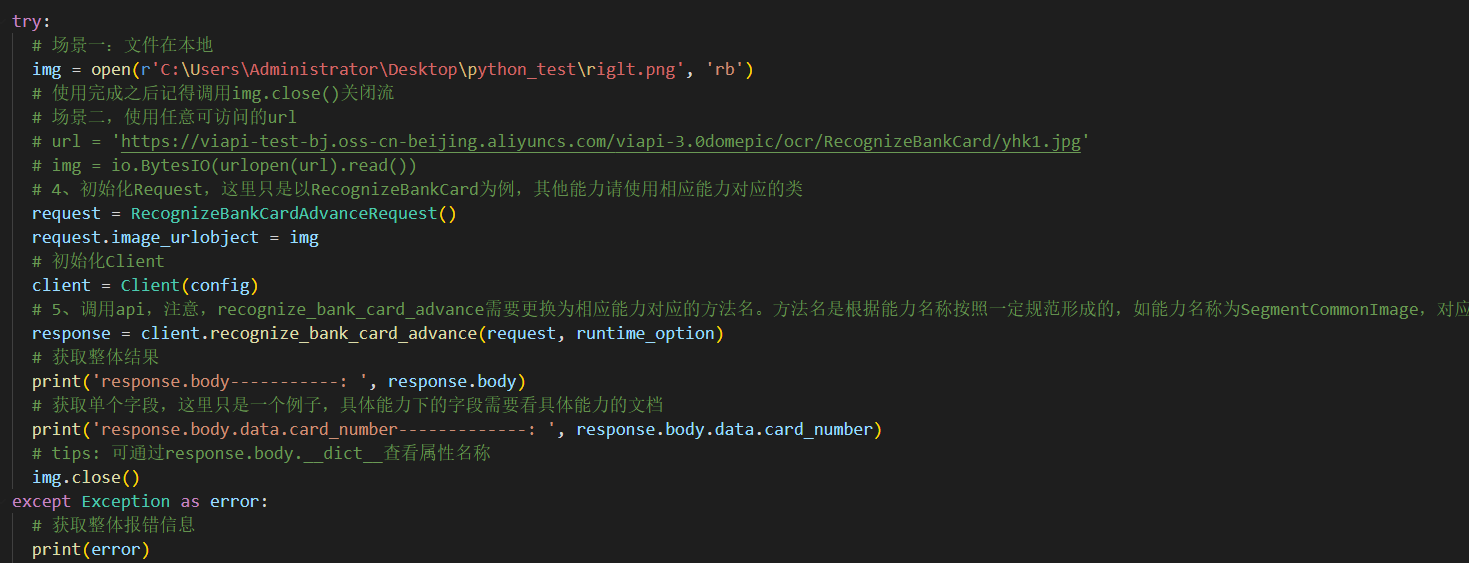The width and height of the screenshot is (1469, 563).
Task: Click the comment 场景一:文件在本地
Action: pos(122,45)
